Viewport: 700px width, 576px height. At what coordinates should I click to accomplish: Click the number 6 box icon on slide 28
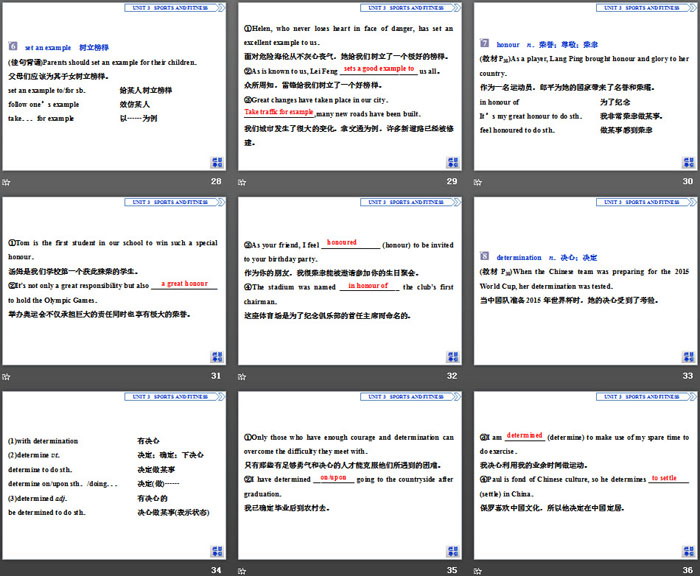pyautogui.click(x=12, y=46)
